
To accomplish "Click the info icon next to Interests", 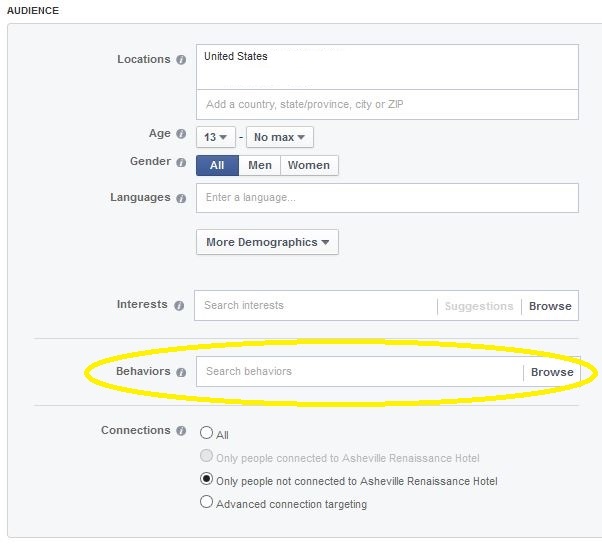I will 179,306.
